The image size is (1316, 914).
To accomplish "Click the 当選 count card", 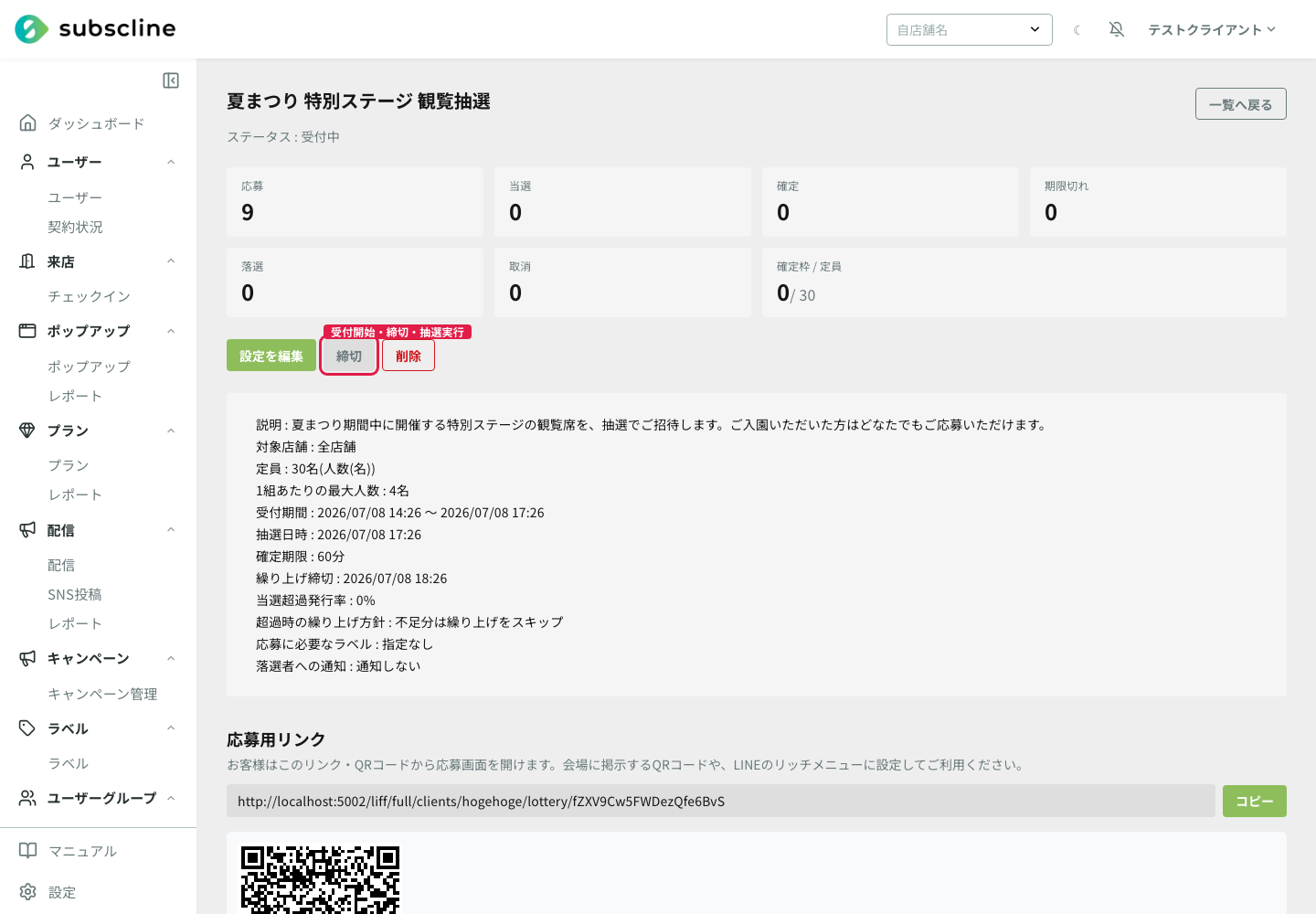I will click(622, 202).
